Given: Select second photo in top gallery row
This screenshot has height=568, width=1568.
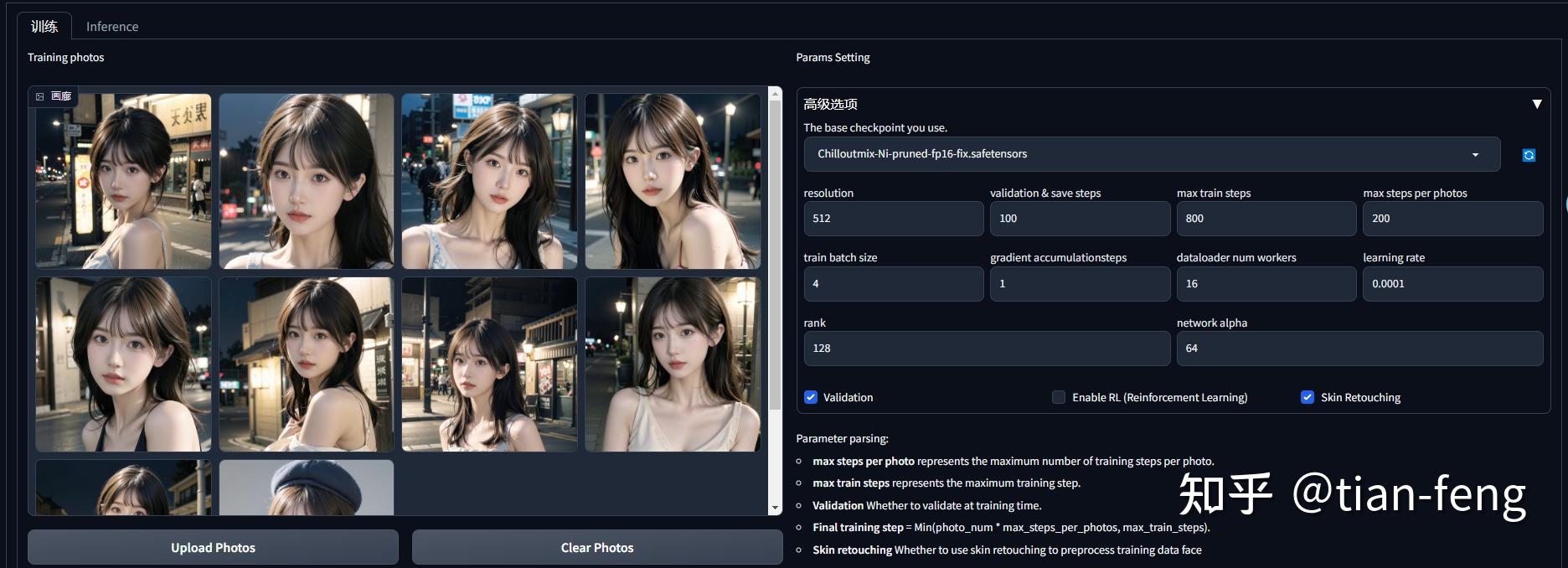Looking at the screenshot, I should [307, 181].
